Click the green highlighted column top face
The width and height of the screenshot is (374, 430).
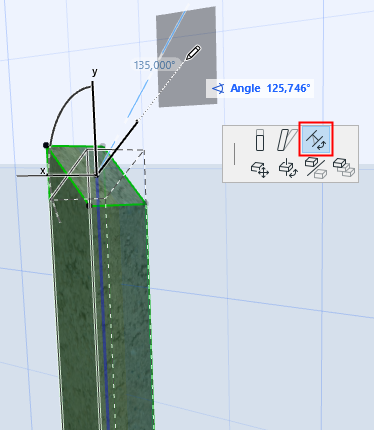click(x=97, y=176)
